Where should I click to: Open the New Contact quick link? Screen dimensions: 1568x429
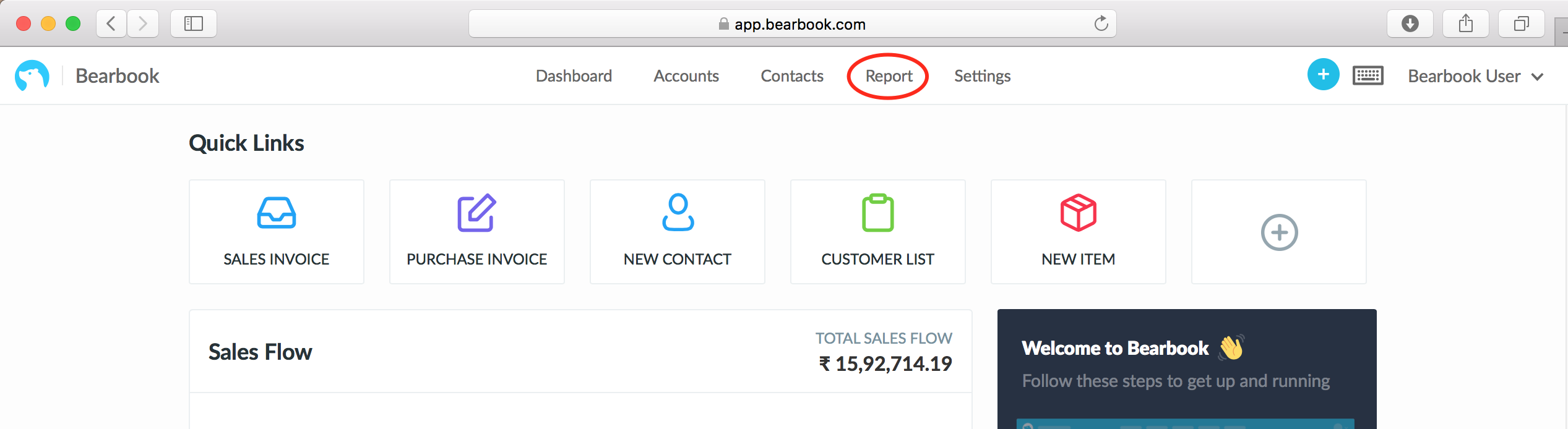(678, 232)
